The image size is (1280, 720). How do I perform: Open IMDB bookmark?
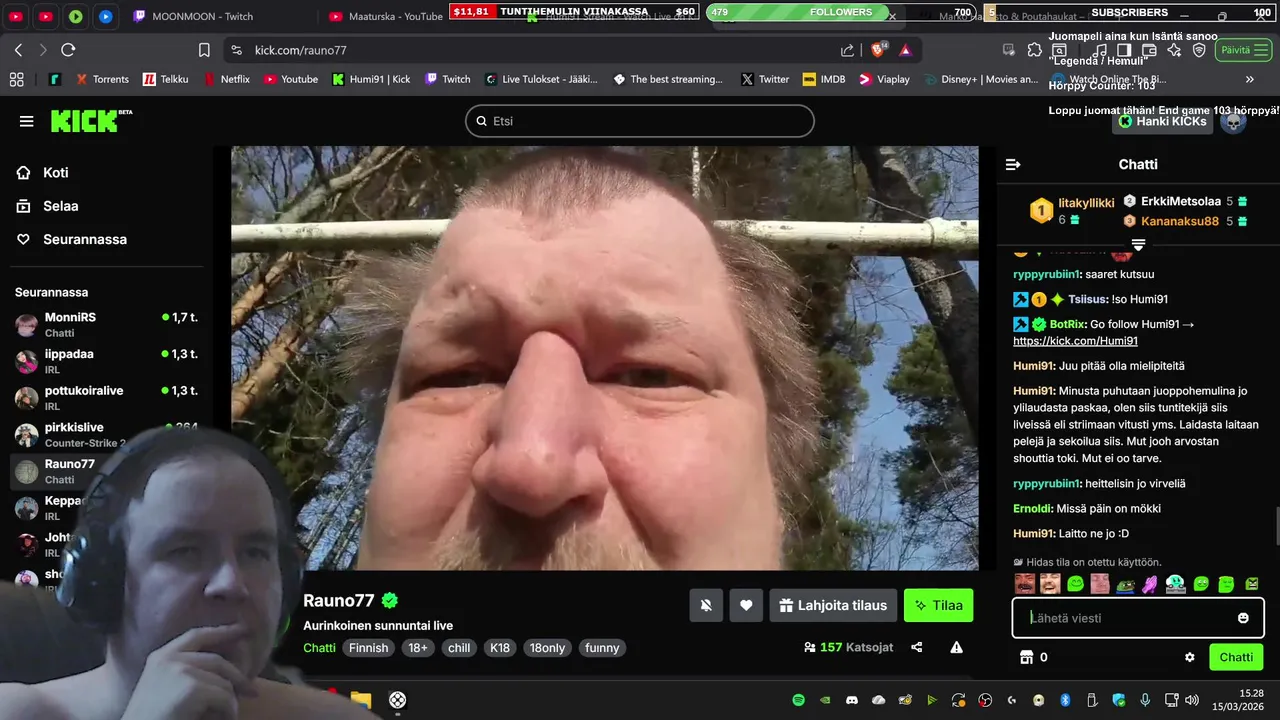(823, 79)
